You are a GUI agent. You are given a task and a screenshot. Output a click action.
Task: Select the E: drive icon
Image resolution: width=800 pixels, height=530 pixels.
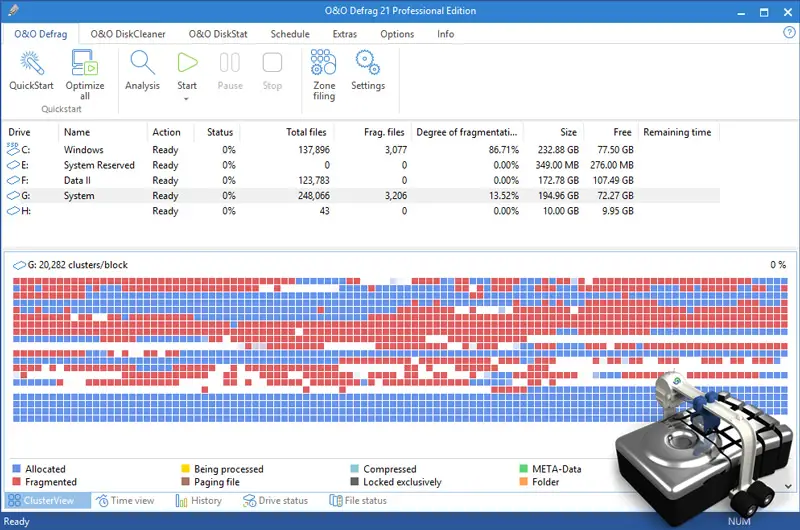13,165
